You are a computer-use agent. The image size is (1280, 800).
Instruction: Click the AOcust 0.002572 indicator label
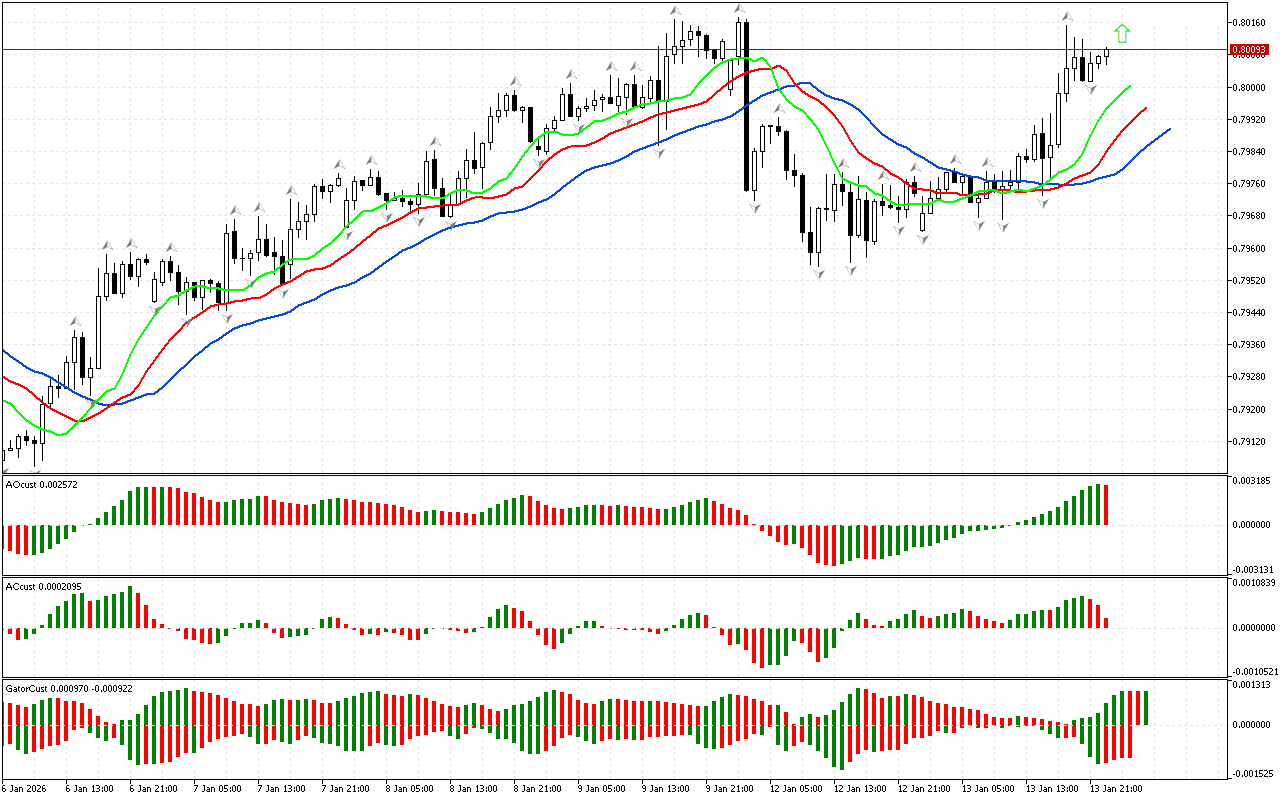42,484
